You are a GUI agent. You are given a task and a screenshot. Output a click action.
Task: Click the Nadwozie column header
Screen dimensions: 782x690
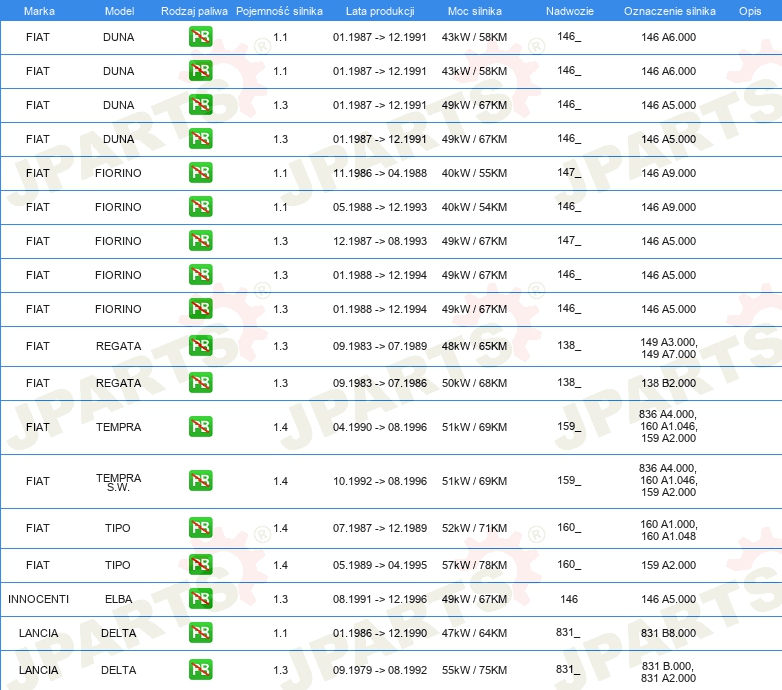click(570, 11)
